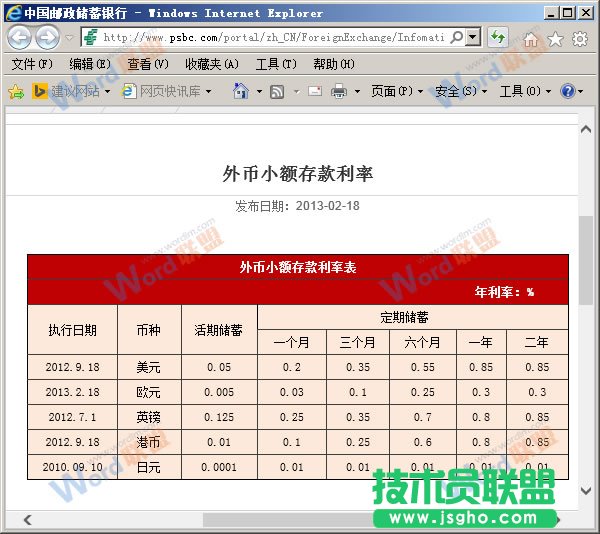The image size is (600, 534).
Task: Open recent pages dropdown next to Forward
Action: [69, 37]
